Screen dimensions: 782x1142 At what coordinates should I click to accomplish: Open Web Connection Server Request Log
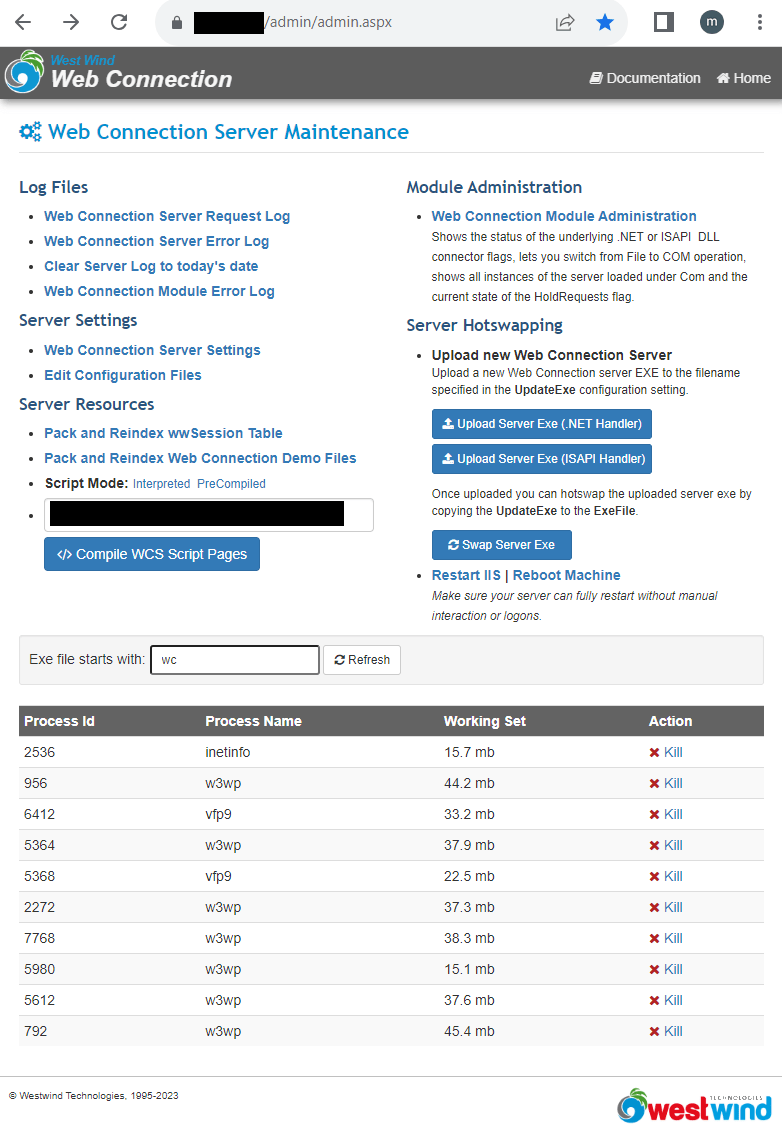167,216
